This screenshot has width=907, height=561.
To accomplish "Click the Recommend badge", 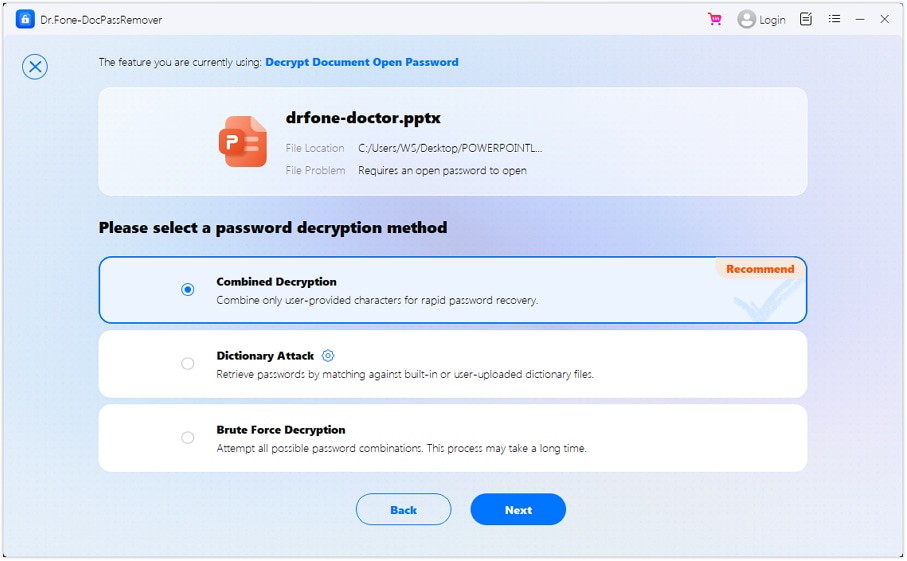I will tap(759, 269).
